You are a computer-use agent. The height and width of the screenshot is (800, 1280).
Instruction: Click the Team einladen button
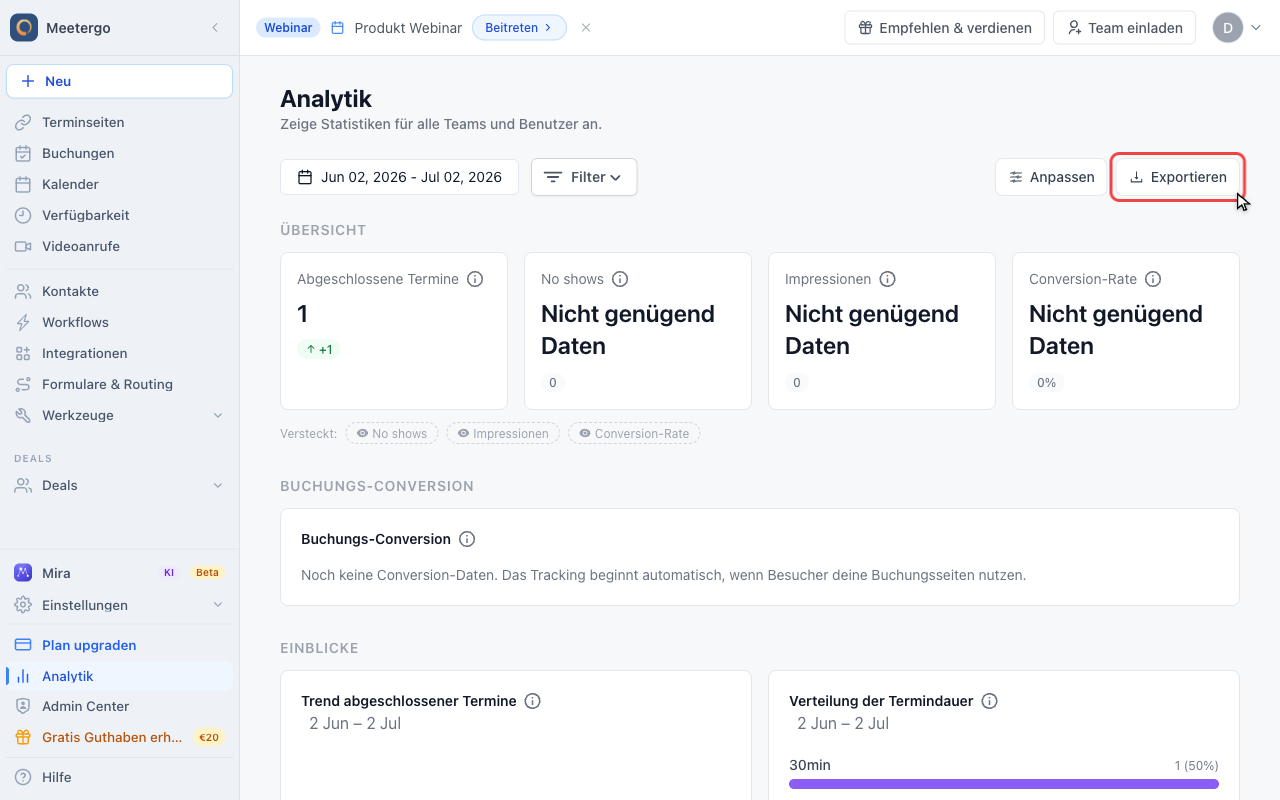click(x=1125, y=28)
